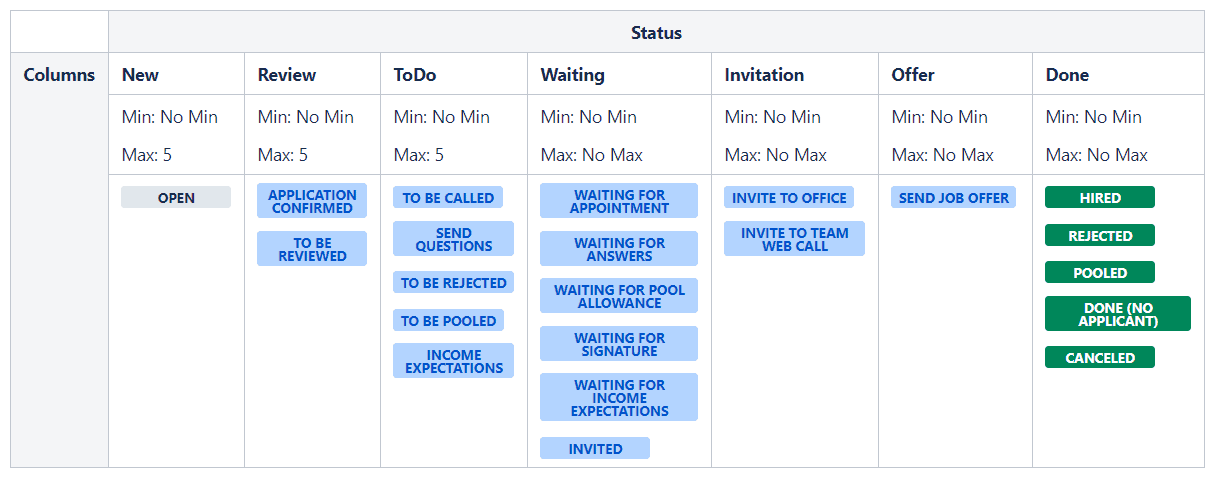
Task: Click the green HIRED status
Action: [x=1100, y=198]
